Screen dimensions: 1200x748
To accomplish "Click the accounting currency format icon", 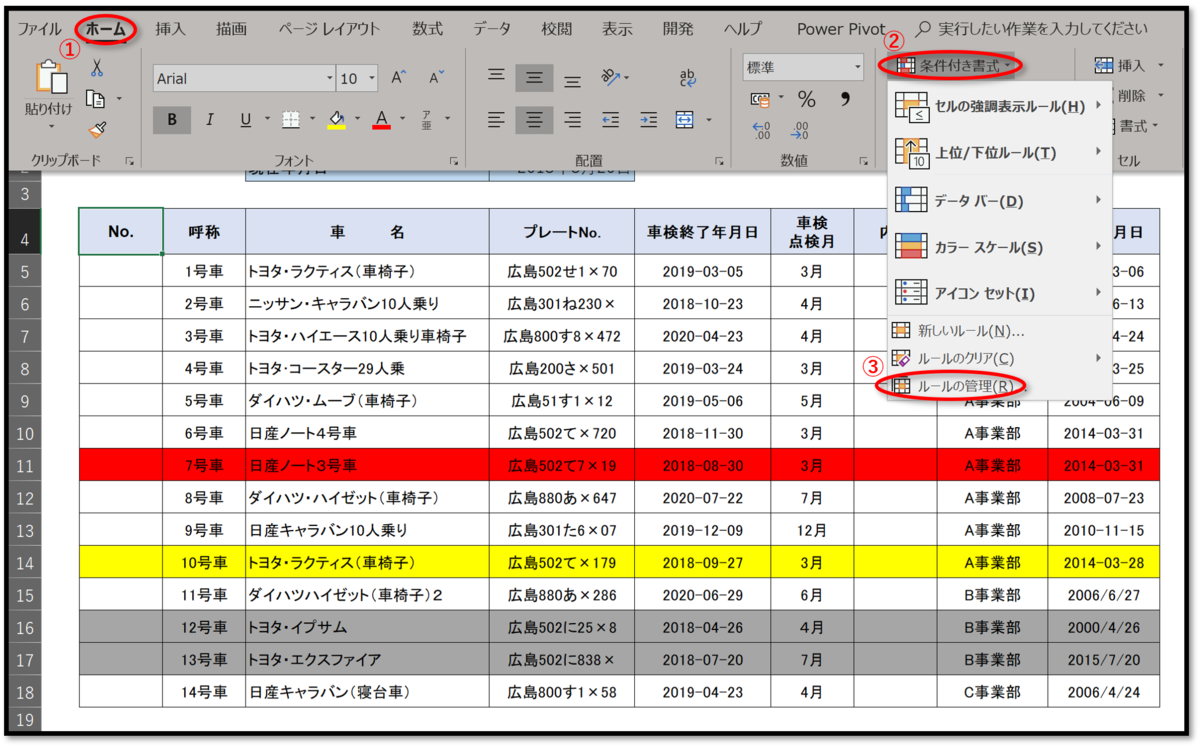I will pos(762,99).
